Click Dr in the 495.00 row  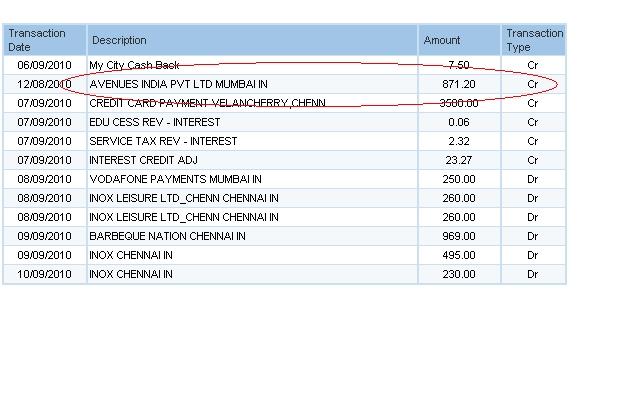[533, 255]
